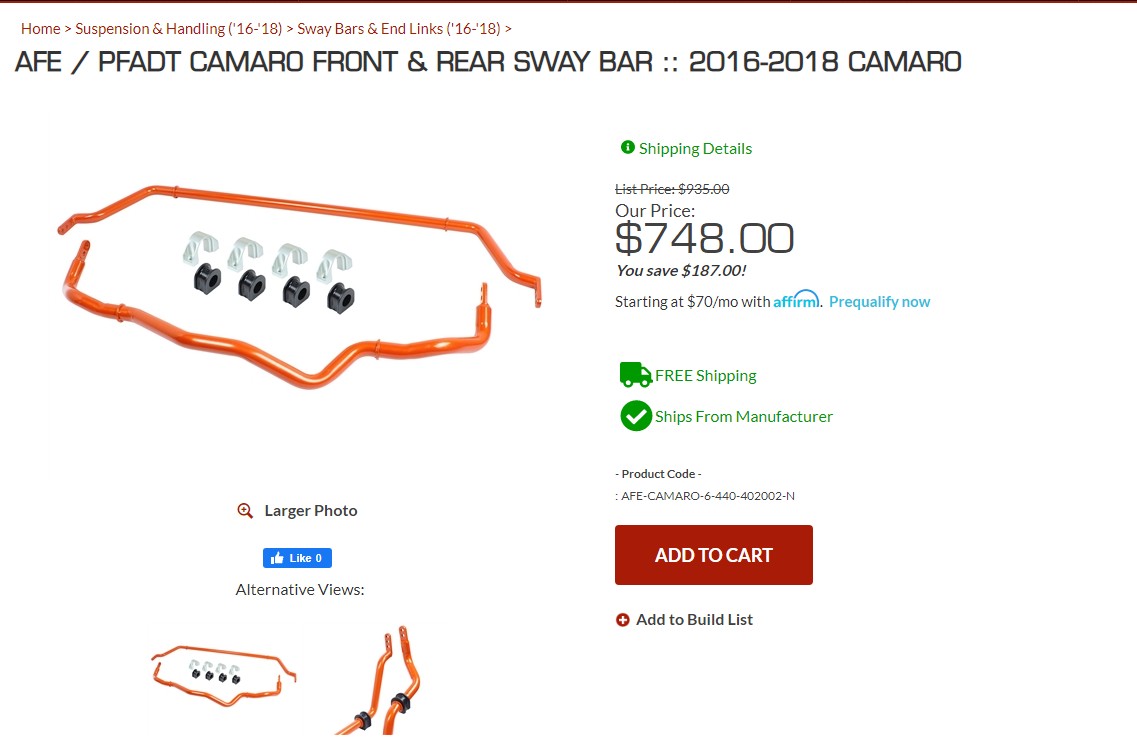This screenshot has height=750, width=1137.
Task: Click Add to Build List text
Action: coord(695,620)
